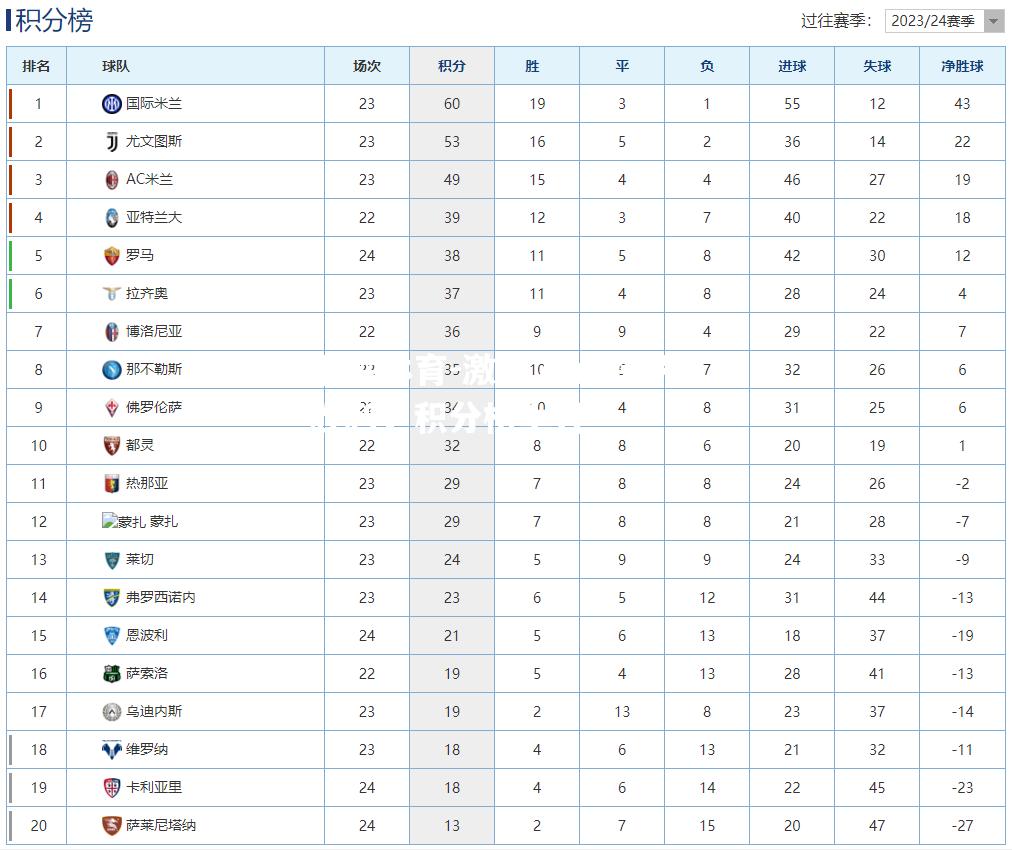Click the 乌迪内斯 team name
The width and height of the screenshot is (1012, 850).
click(x=154, y=711)
